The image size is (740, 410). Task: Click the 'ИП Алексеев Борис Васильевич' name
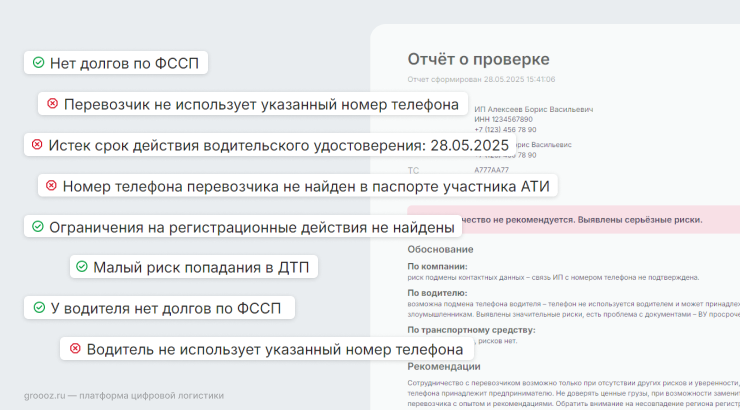pos(533,109)
